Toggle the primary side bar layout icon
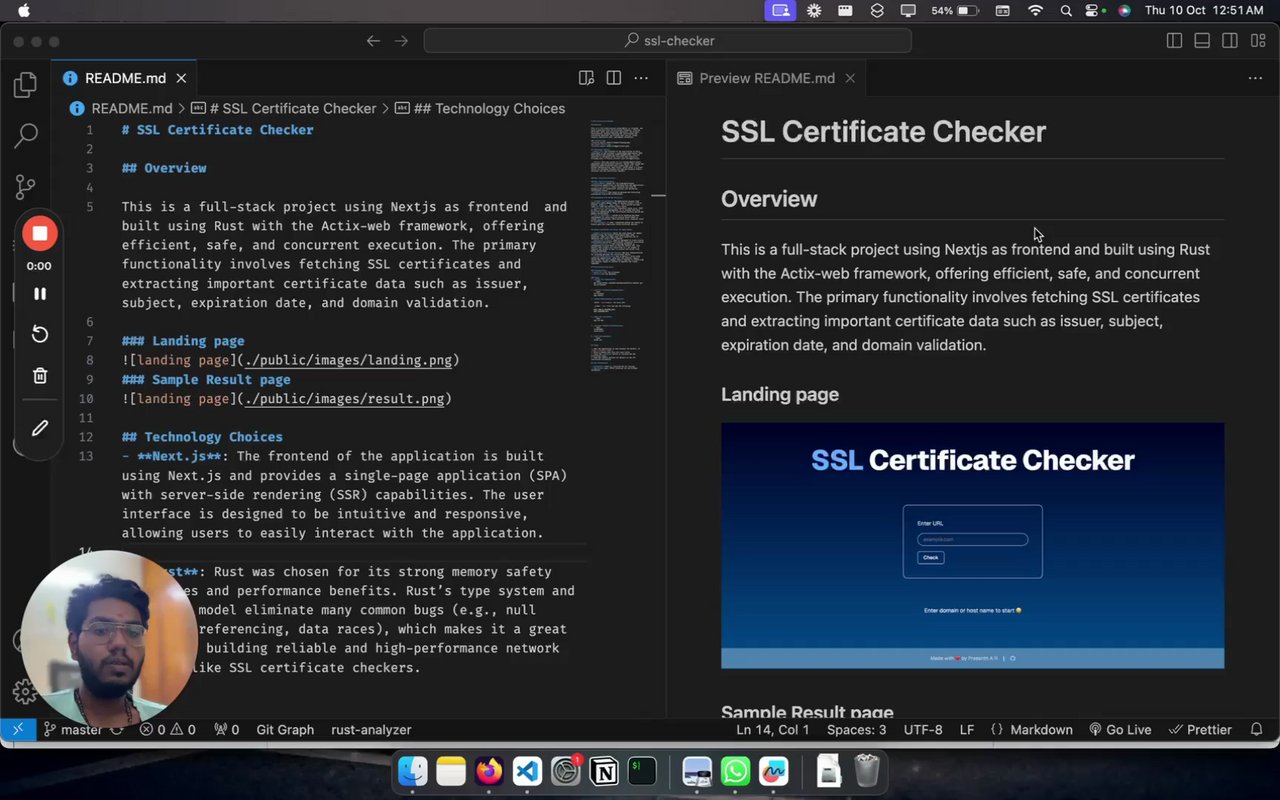The image size is (1280, 800). (x=1174, y=41)
